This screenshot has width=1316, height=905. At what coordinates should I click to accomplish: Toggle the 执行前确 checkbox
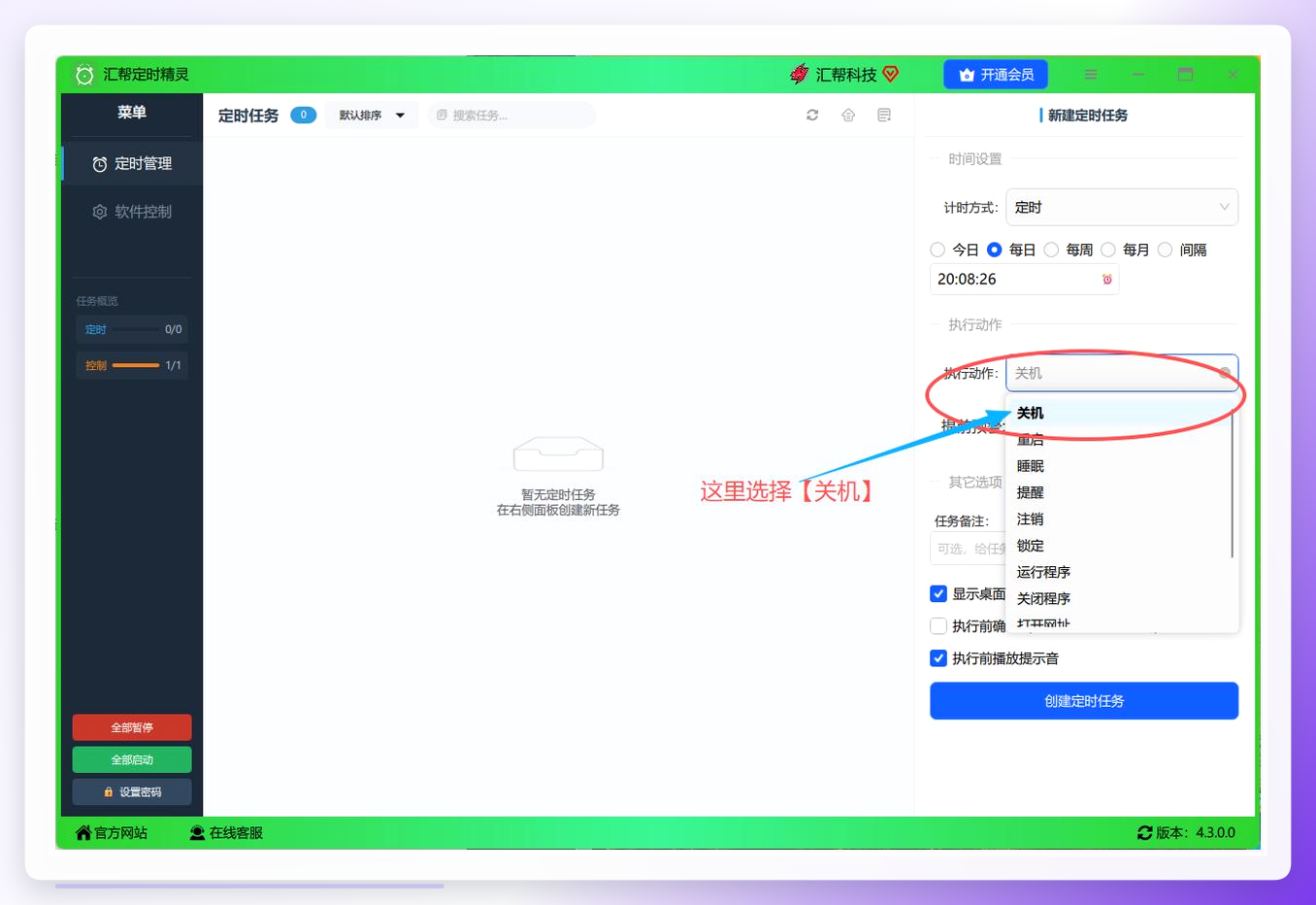click(938, 626)
